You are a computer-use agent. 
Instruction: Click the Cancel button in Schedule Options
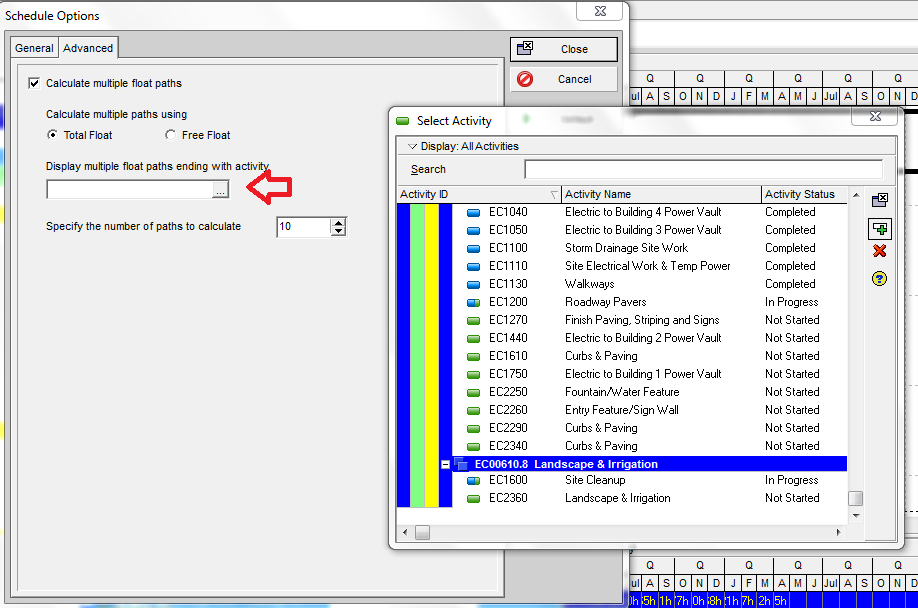[564, 79]
